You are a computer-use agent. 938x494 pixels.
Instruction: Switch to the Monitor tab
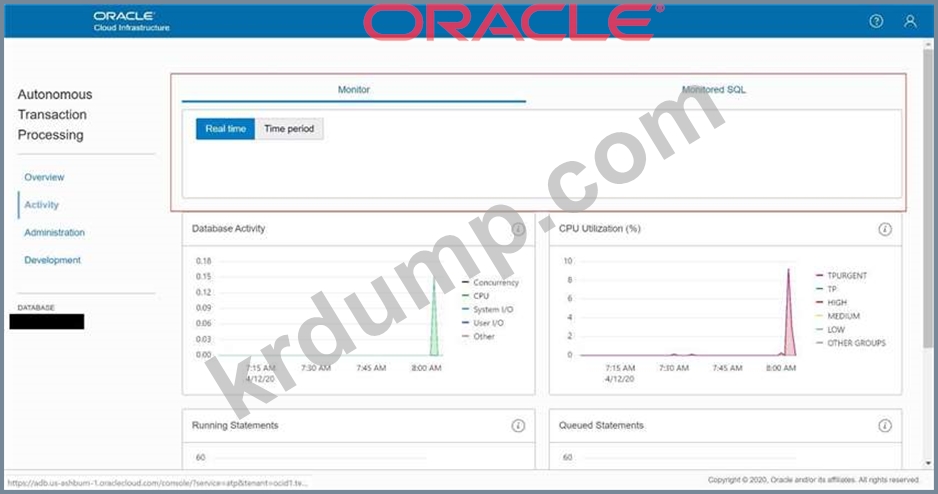click(354, 90)
